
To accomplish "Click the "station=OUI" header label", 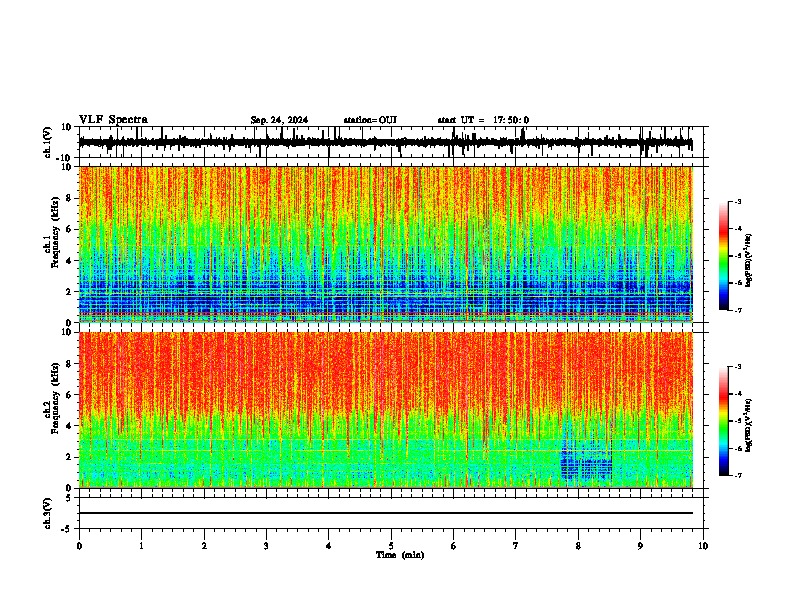I will 370,120.
